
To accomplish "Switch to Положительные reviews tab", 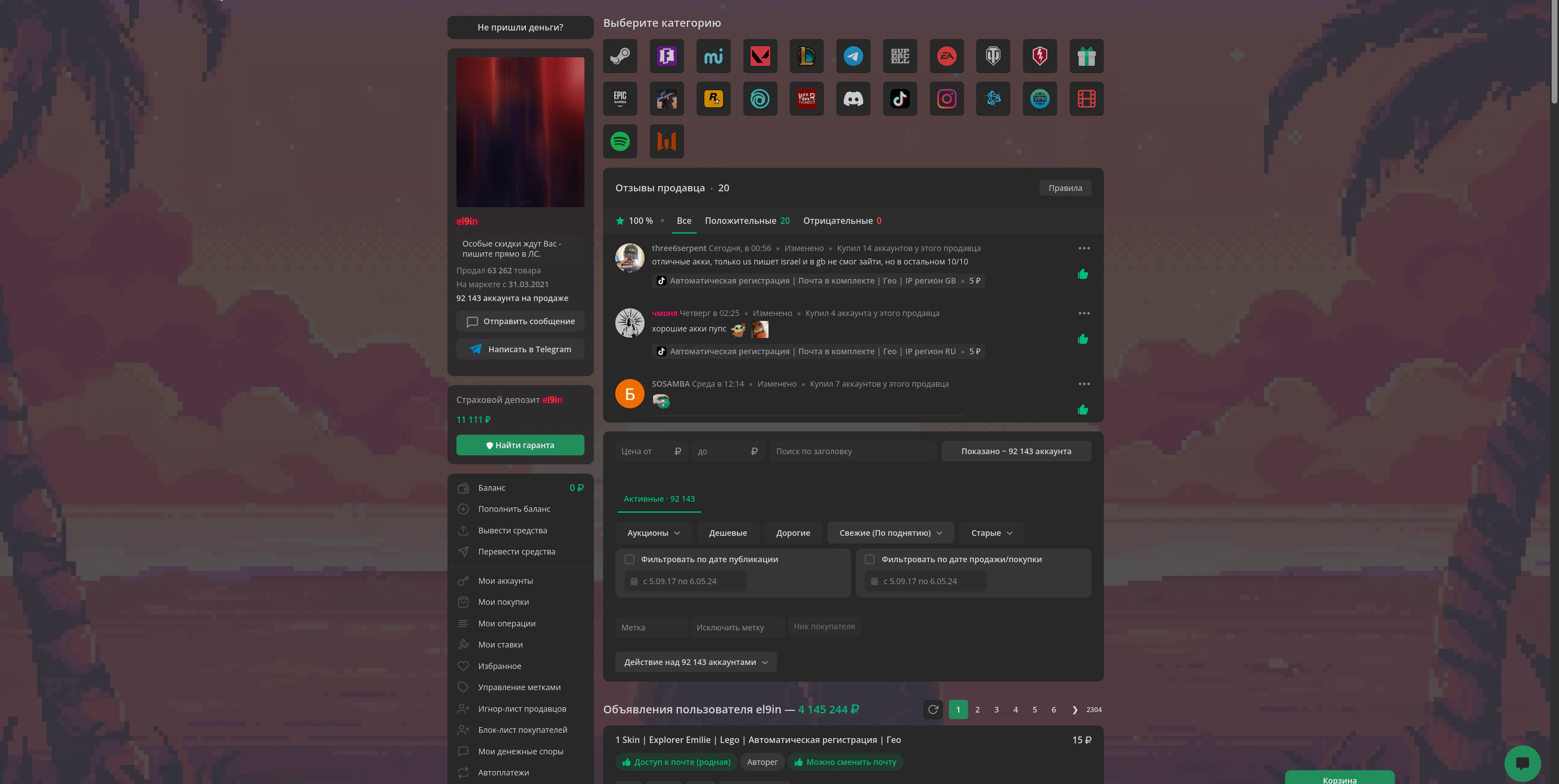I will click(747, 221).
